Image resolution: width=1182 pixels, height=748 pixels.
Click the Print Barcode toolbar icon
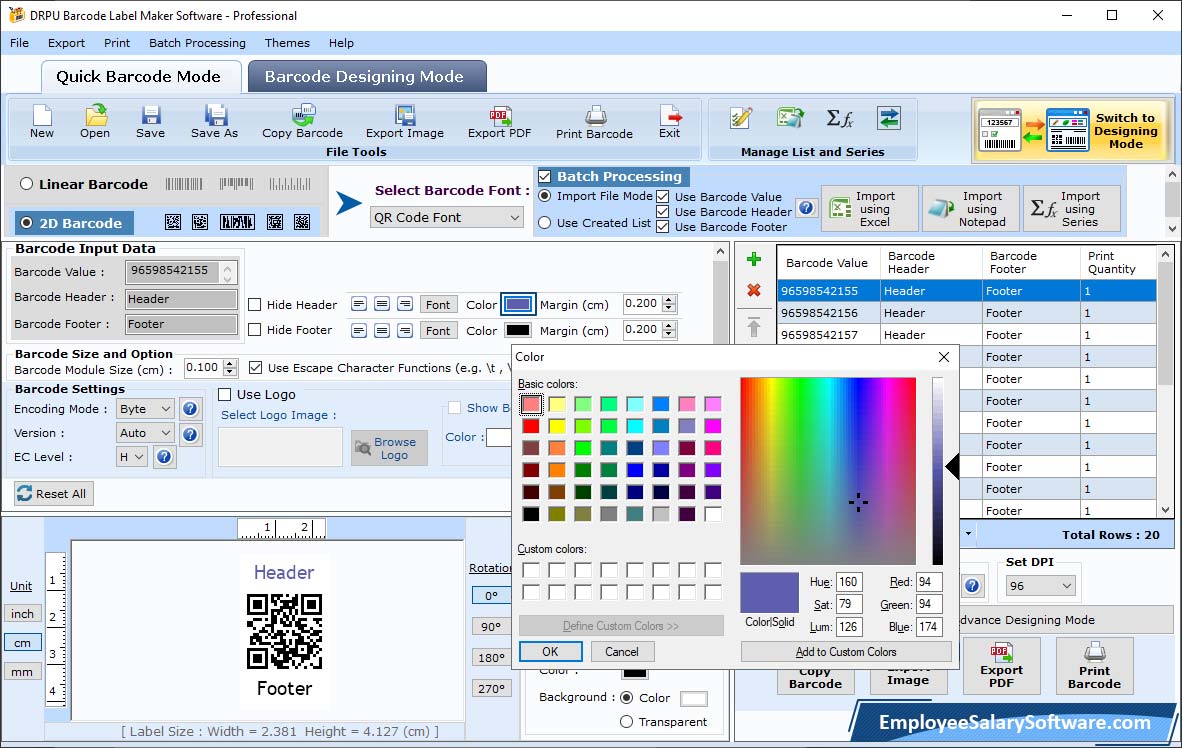point(594,122)
